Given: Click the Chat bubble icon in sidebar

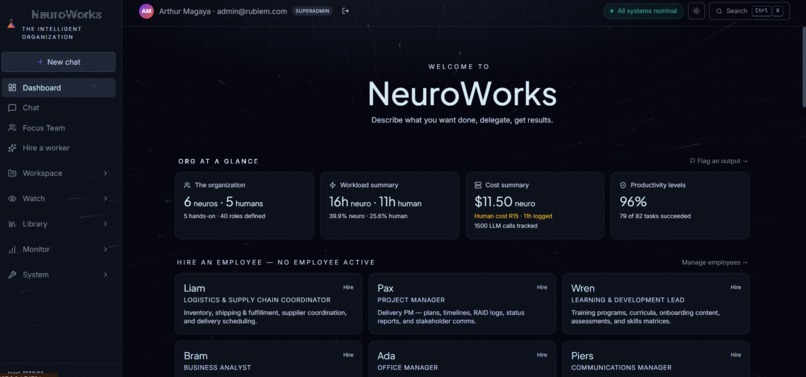Looking at the screenshot, I should (12, 108).
